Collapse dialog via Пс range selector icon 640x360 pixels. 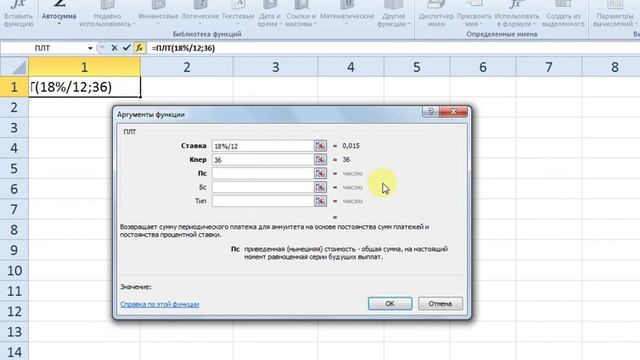[320, 173]
